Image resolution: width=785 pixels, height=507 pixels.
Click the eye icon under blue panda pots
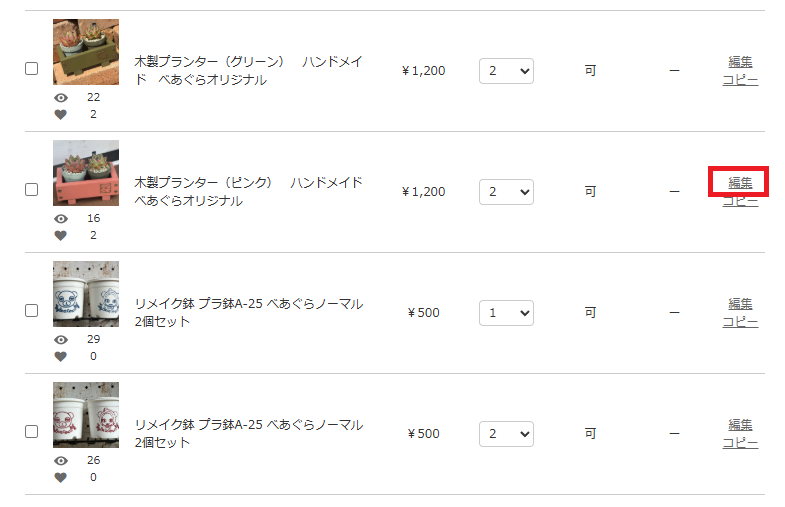point(61,340)
